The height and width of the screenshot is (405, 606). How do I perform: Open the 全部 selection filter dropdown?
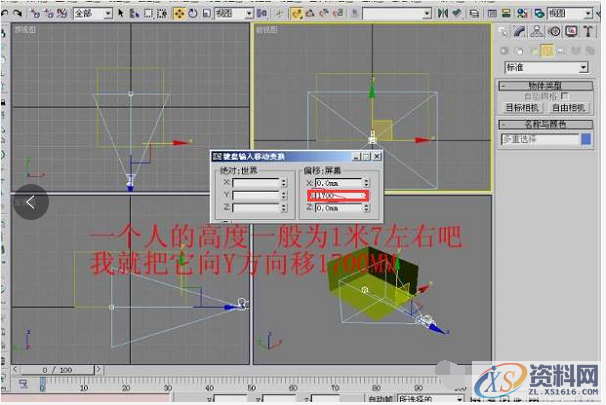[93, 14]
